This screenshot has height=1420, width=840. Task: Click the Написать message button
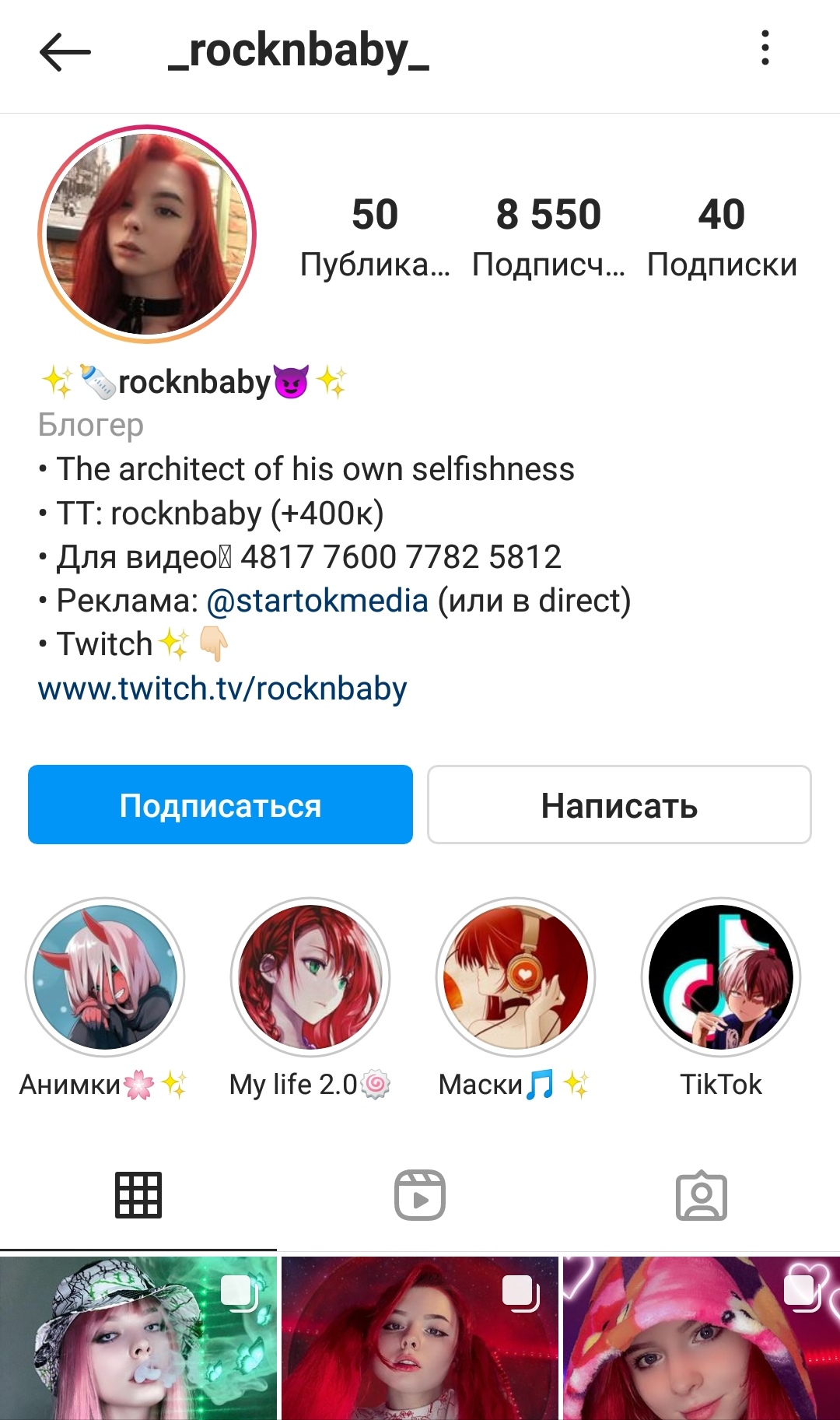tap(619, 805)
